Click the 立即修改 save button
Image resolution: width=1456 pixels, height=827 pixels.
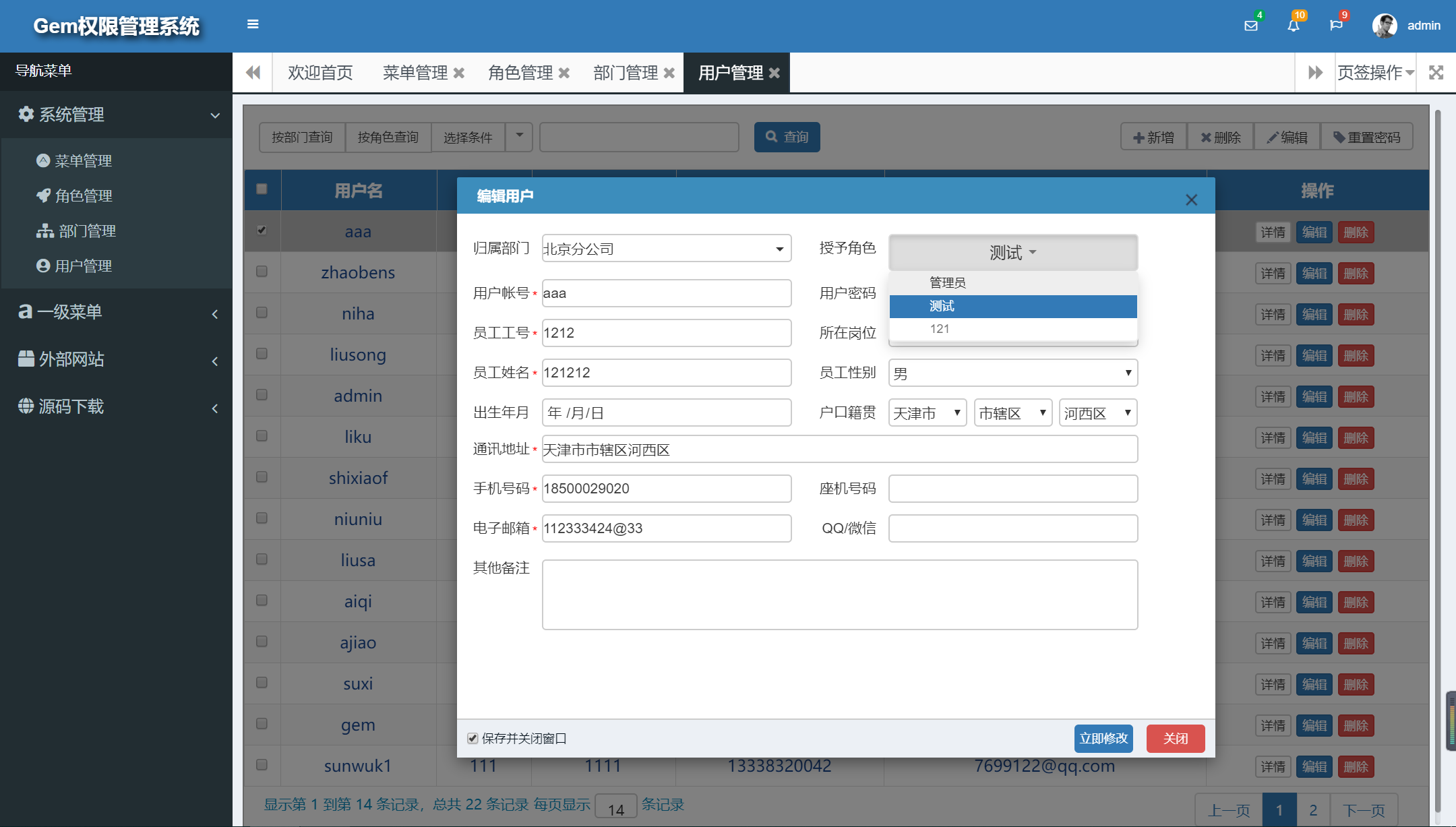[1103, 738]
